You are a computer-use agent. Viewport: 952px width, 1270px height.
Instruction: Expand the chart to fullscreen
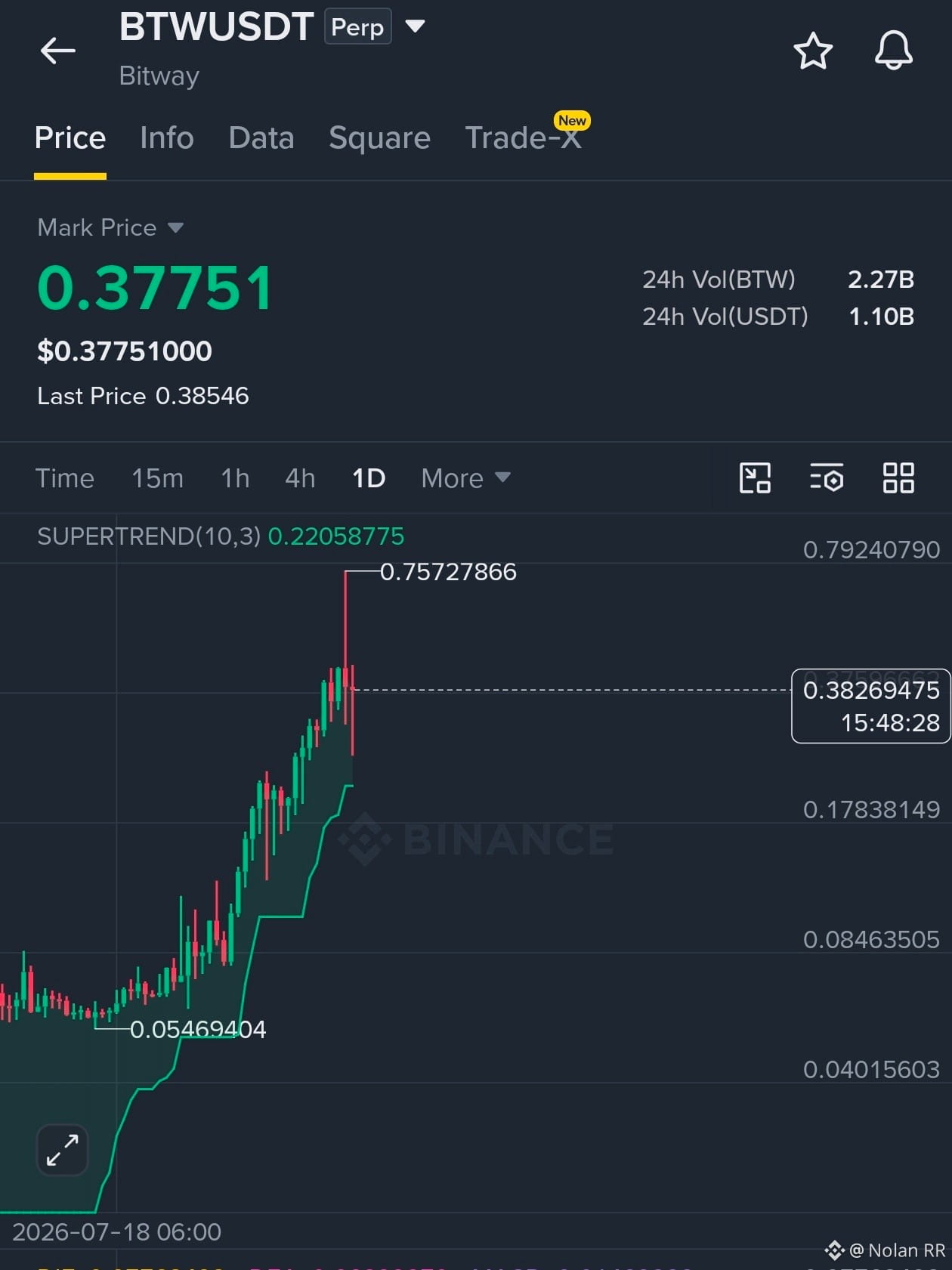[63, 1150]
